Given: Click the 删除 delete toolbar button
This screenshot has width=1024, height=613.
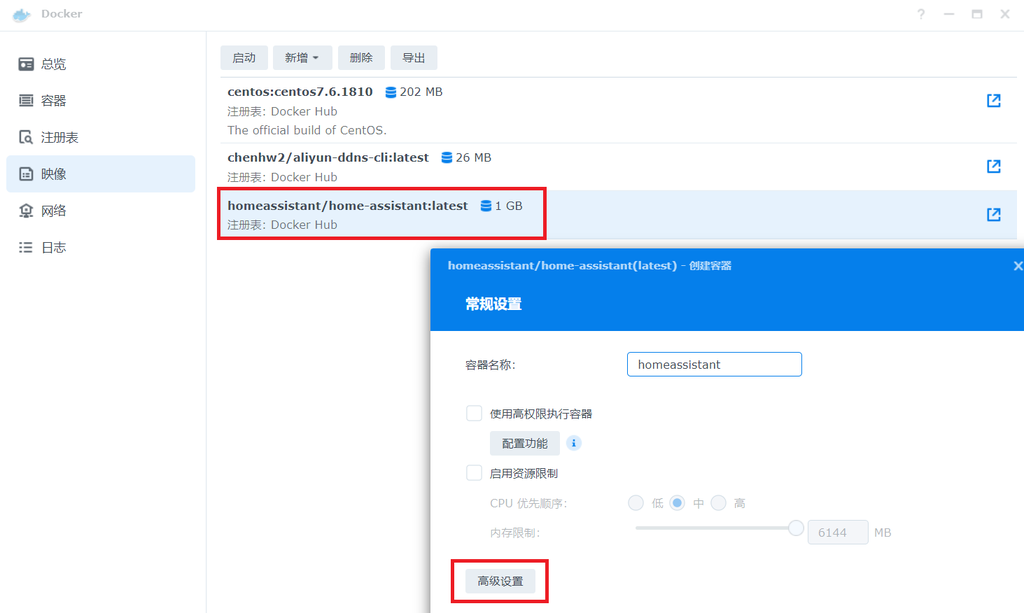Looking at the screenshot, I should (361, 57).
